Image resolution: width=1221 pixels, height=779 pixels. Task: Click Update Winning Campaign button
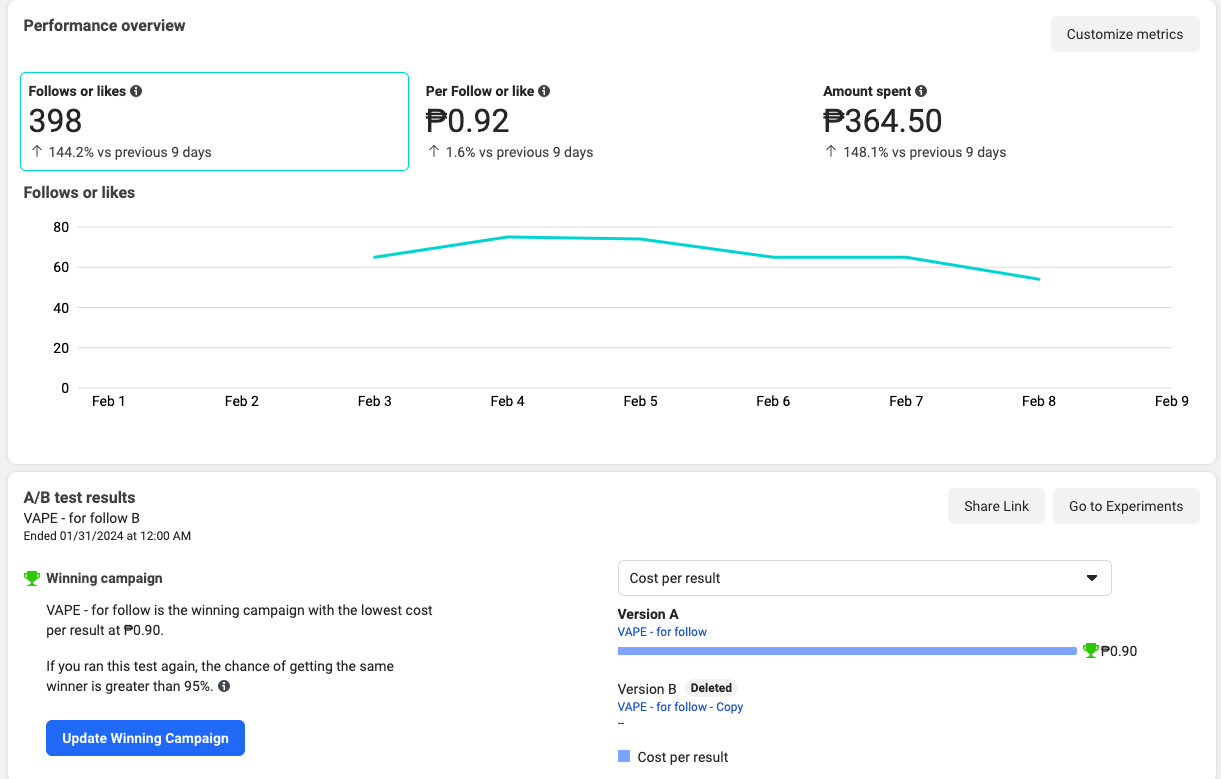[x=145, y=738]
